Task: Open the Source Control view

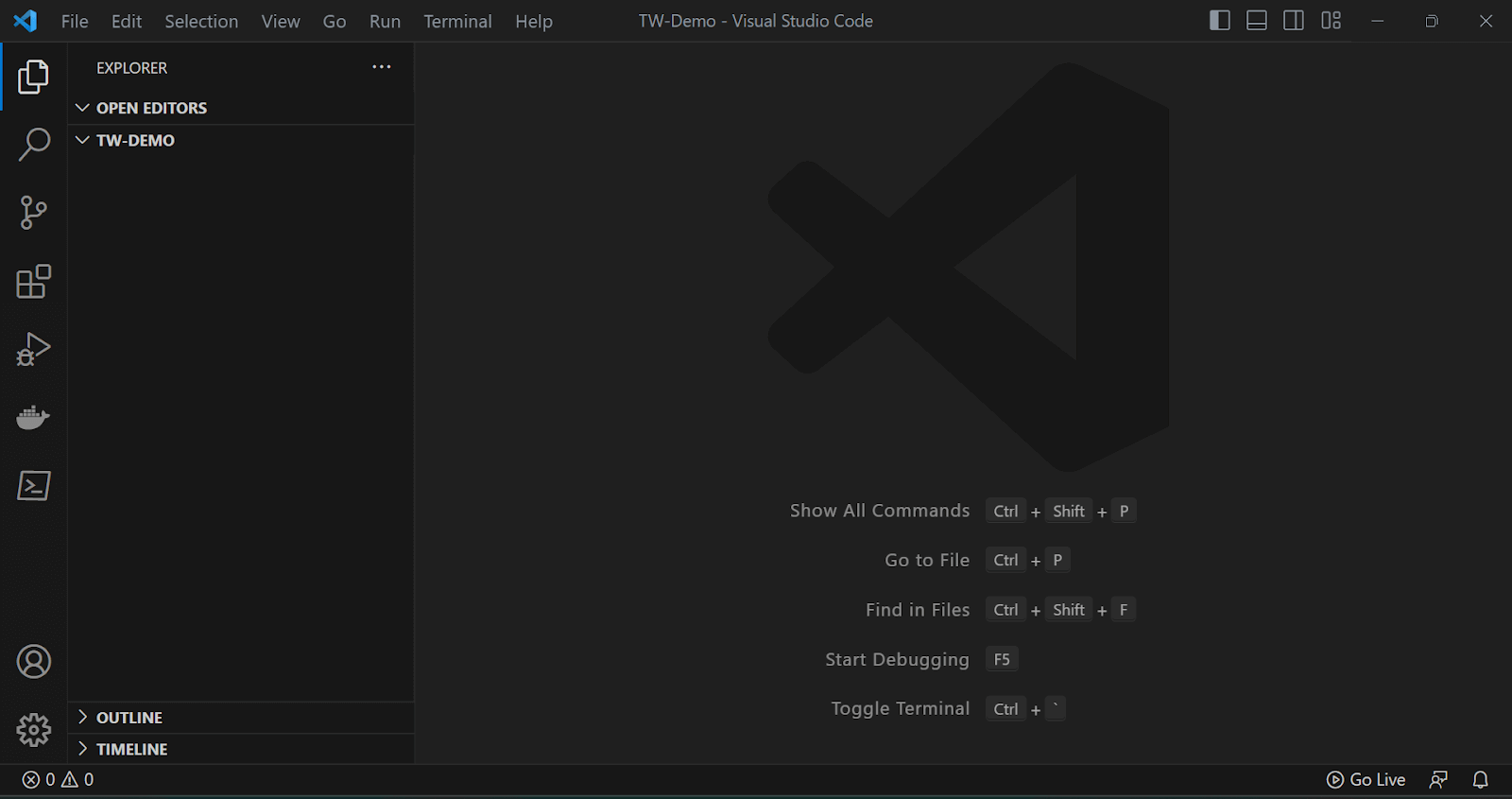Action: point(33,213)
